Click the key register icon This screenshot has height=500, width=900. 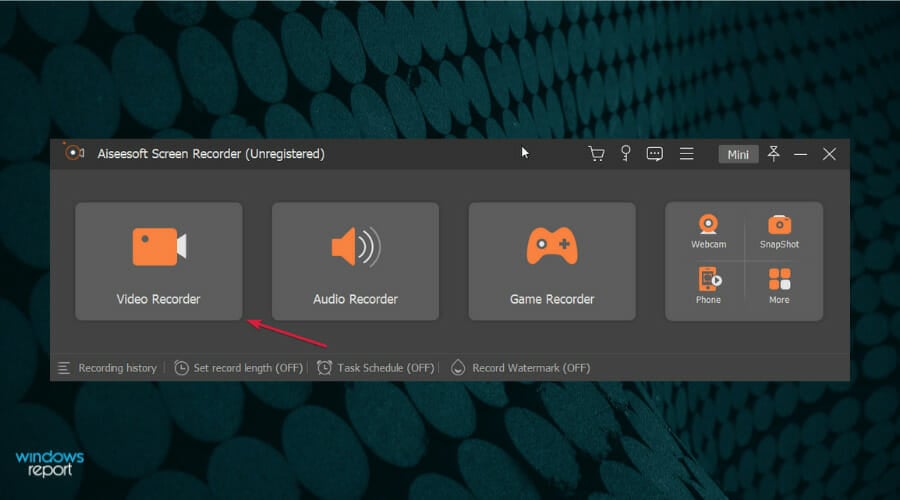626,154
